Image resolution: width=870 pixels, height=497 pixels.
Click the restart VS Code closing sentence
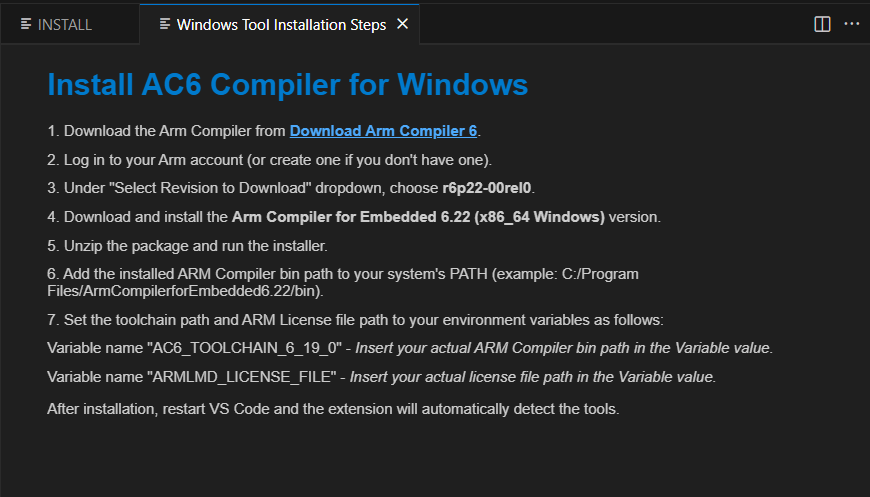pos(333,408)
